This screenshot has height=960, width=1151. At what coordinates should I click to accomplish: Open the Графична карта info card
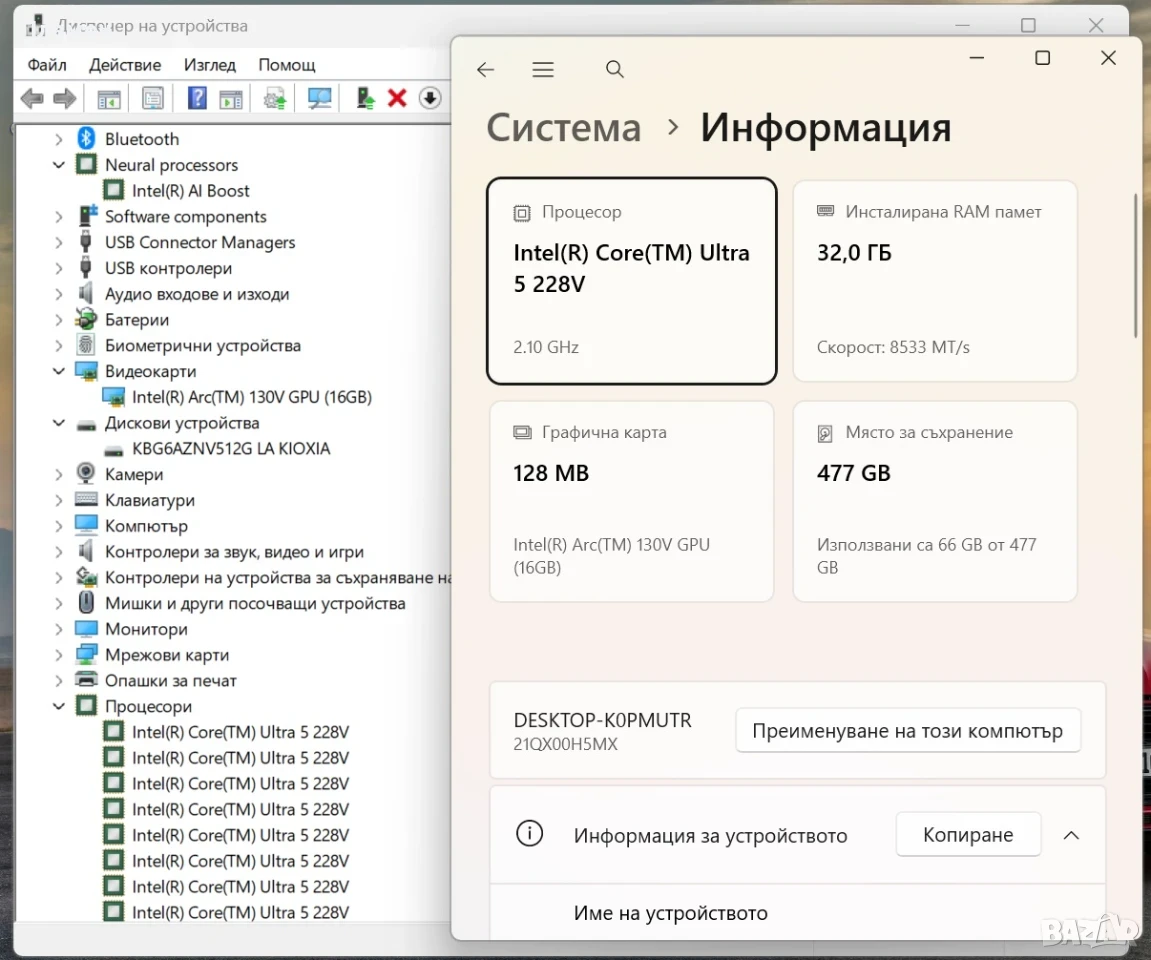[631, 501]
